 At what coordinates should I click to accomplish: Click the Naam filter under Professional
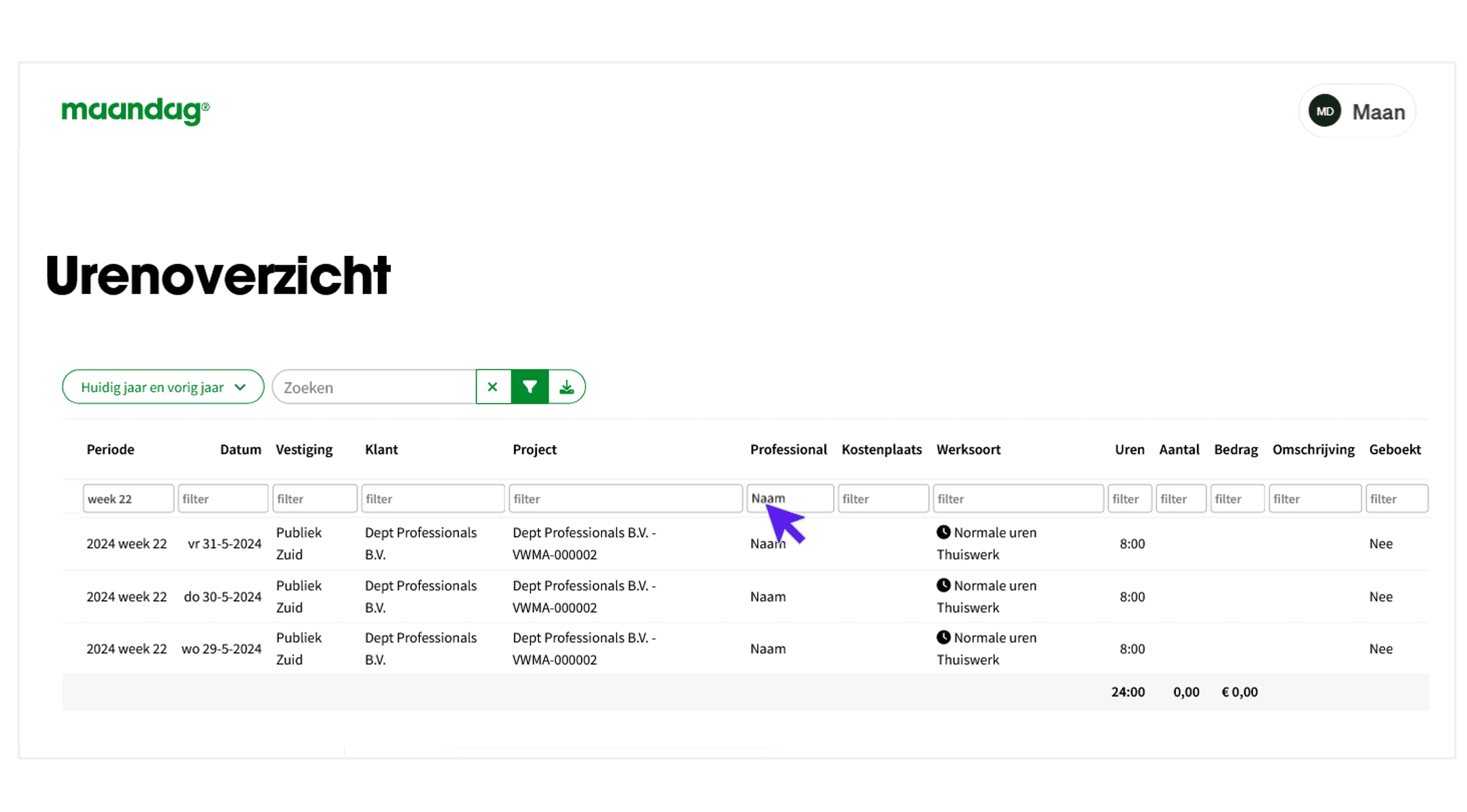coord(790,498)
